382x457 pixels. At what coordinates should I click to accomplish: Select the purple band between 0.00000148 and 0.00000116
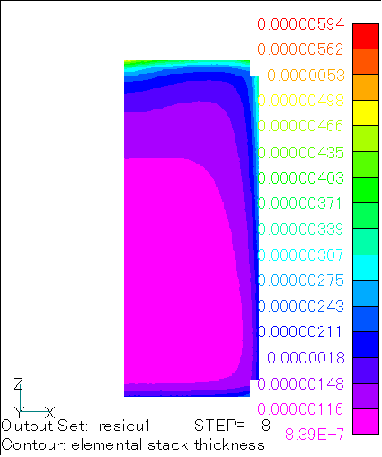[365, 396]
